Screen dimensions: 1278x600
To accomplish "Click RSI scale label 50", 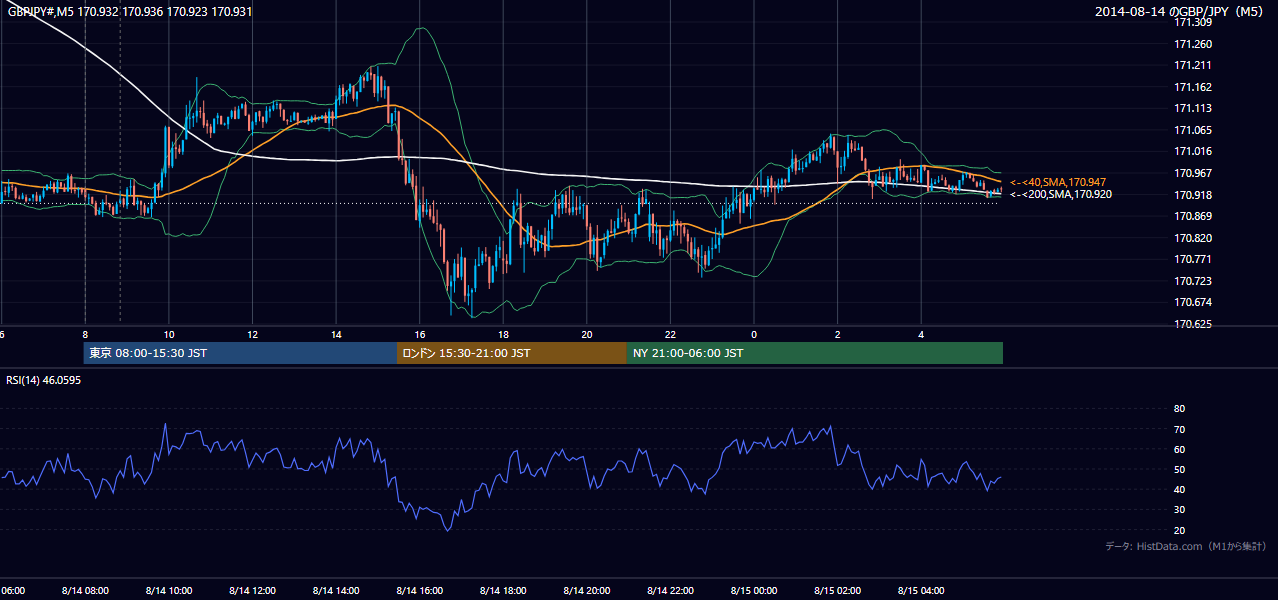I will point(1179,469).
